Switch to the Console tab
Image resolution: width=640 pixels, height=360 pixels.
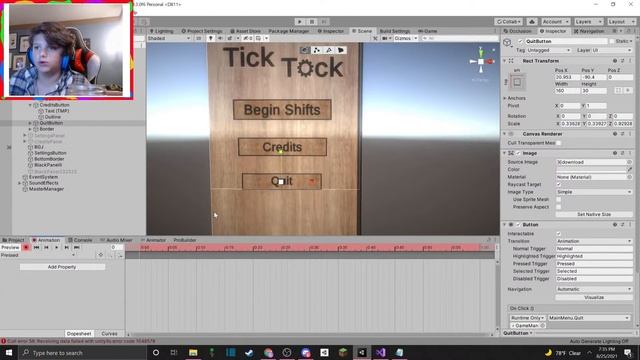click(80, 240)
